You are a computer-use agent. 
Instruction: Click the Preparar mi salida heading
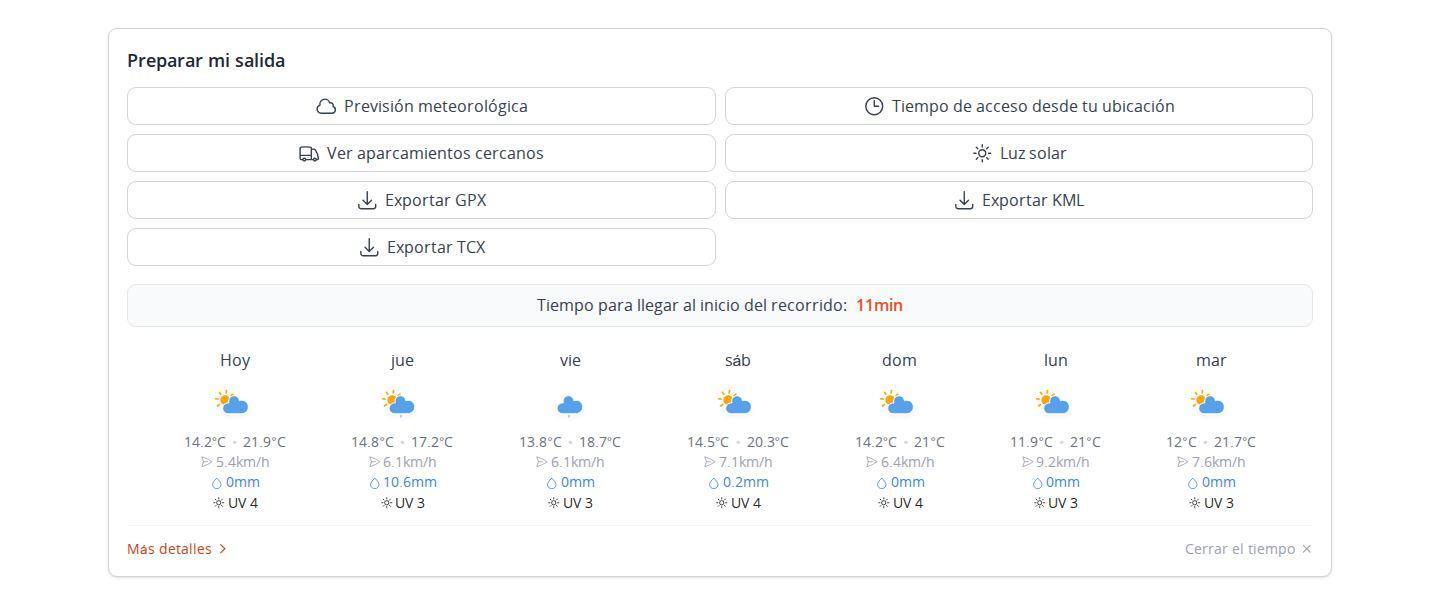click(206, 60)
